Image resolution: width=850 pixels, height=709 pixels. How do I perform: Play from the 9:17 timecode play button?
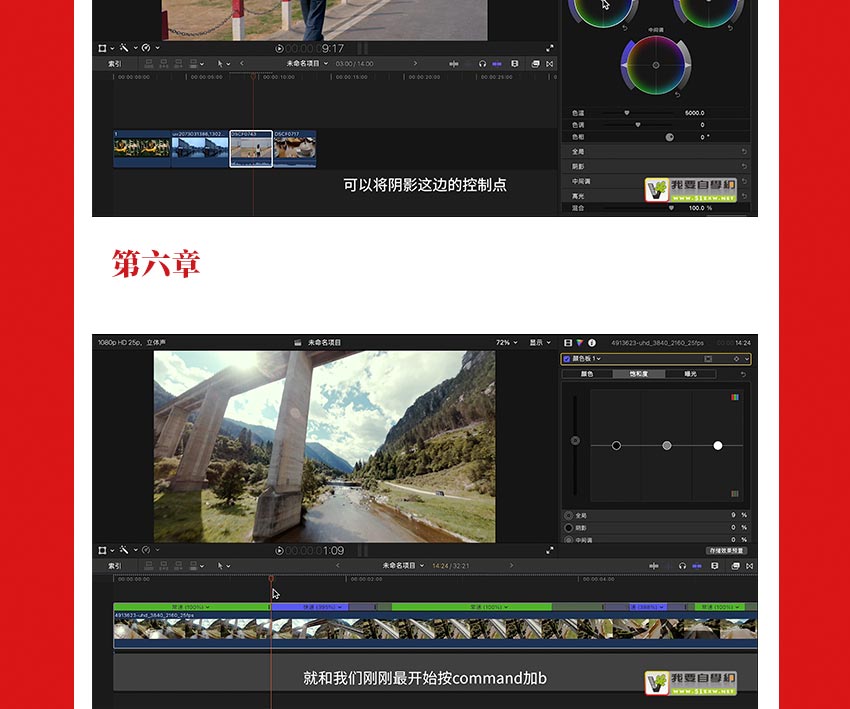click(x=279, y=49)
